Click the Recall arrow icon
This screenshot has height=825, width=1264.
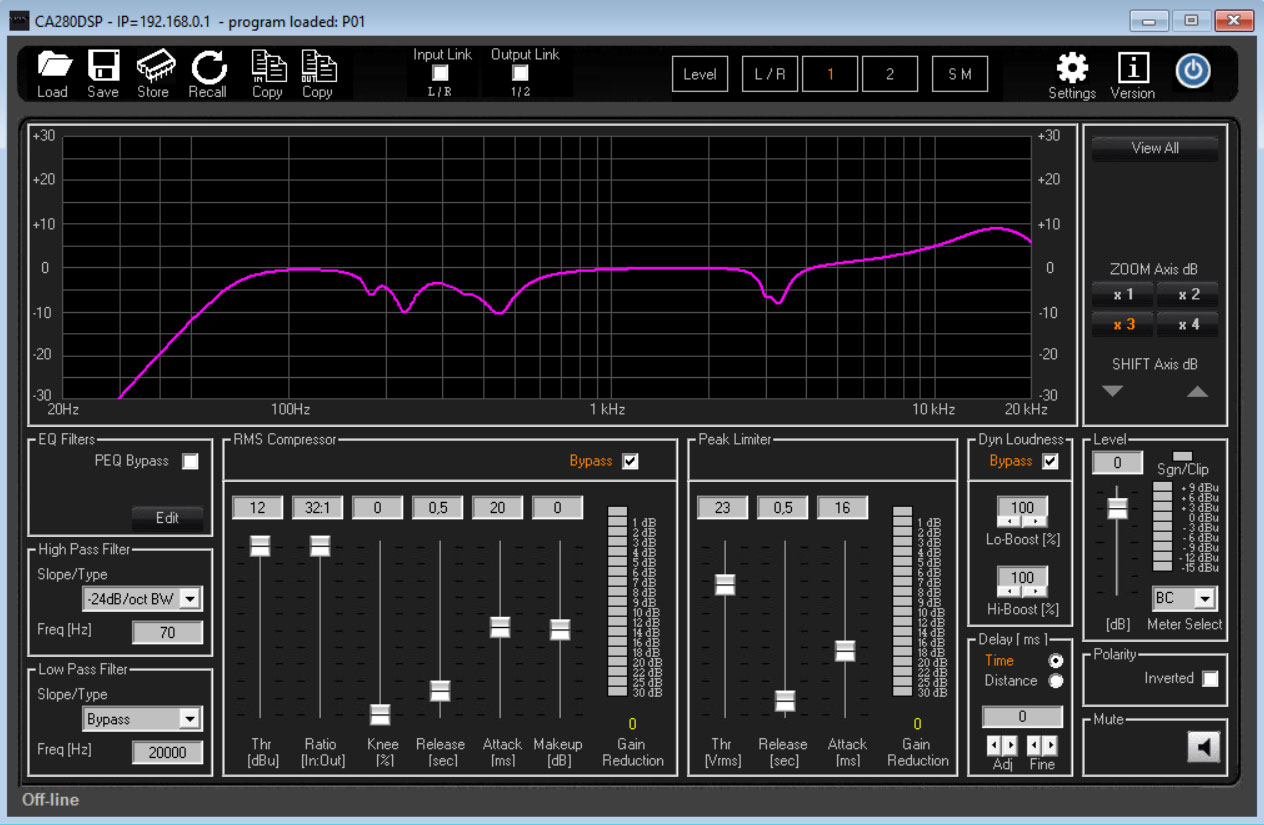209,67
